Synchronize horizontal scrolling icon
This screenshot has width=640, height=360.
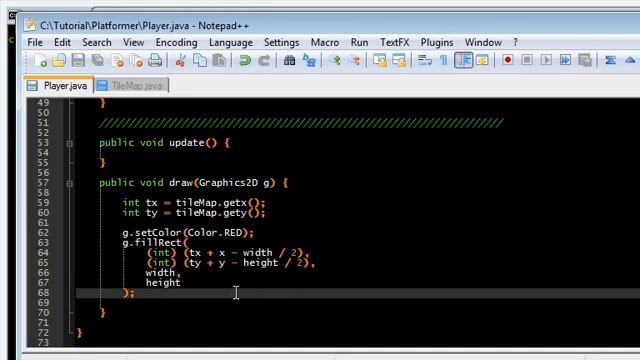point(399,61)
